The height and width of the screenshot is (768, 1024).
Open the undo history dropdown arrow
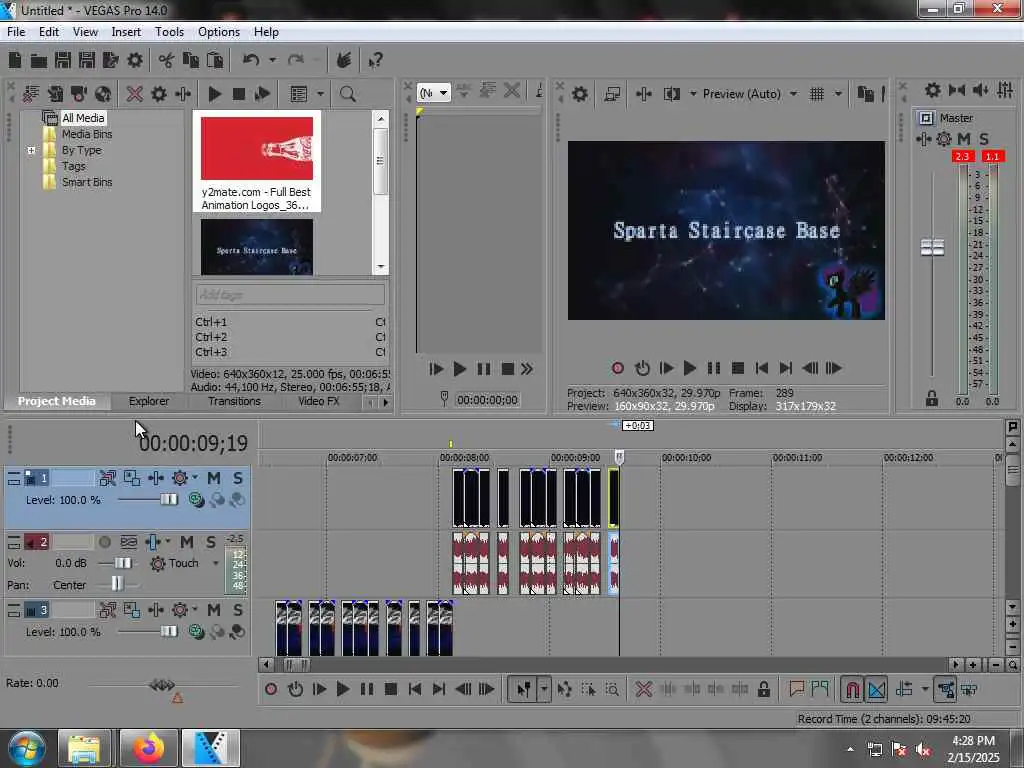click(272, 61)
